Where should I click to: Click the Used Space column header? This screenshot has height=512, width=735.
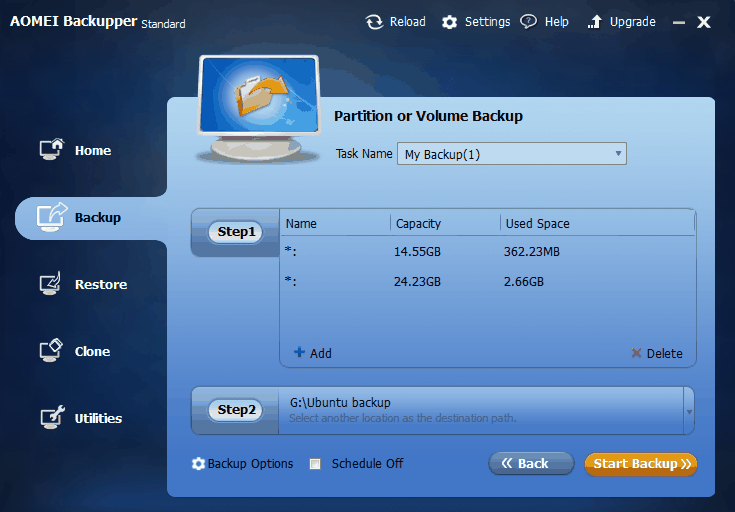[x=537, y=224]
